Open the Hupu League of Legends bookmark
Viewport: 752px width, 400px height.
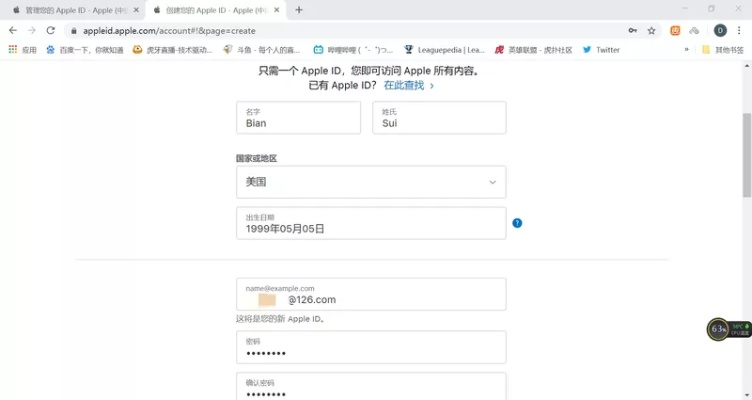[533, 50]
